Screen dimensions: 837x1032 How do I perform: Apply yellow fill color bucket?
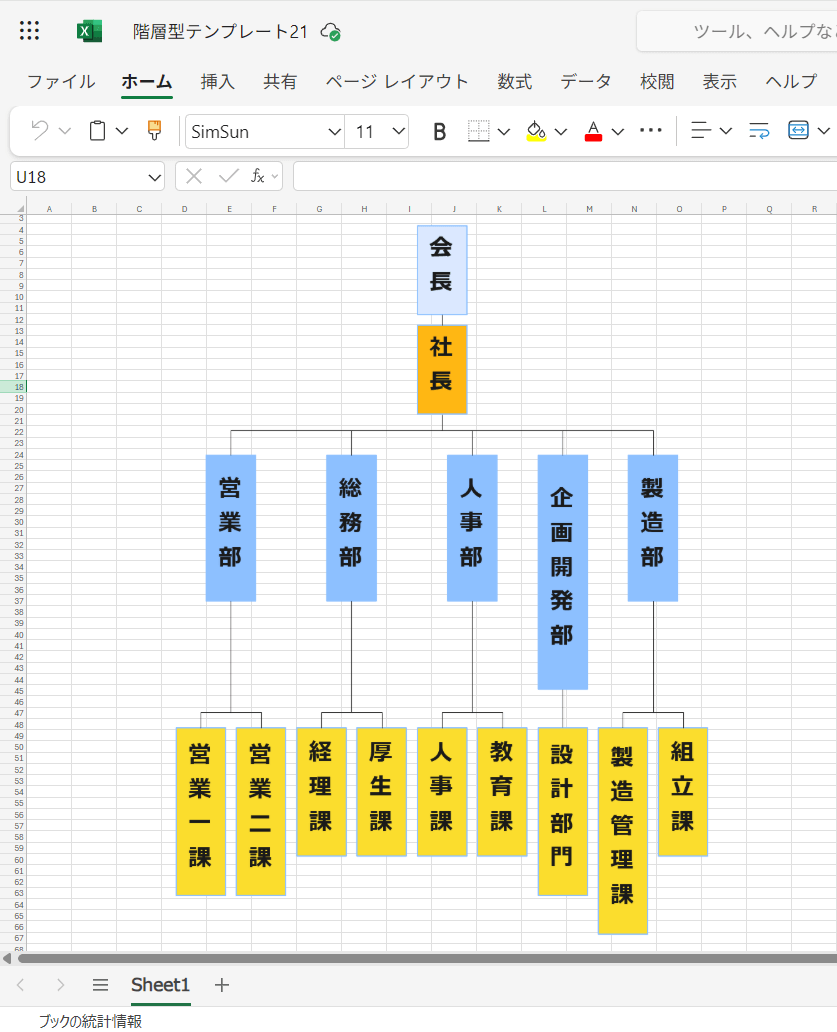pyautogui.click(x=536, y=131)
